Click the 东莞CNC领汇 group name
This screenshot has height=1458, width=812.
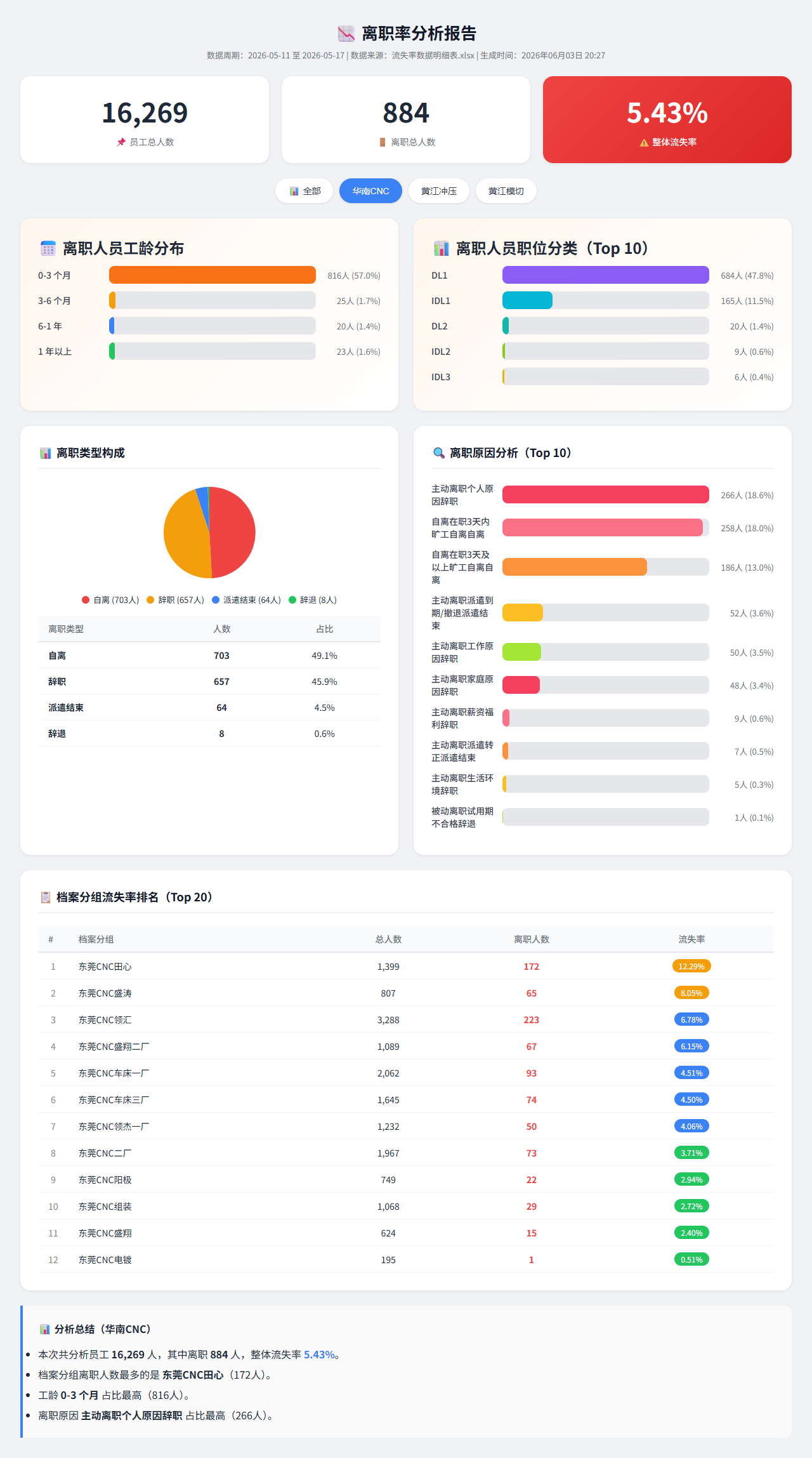point(105,1020)
